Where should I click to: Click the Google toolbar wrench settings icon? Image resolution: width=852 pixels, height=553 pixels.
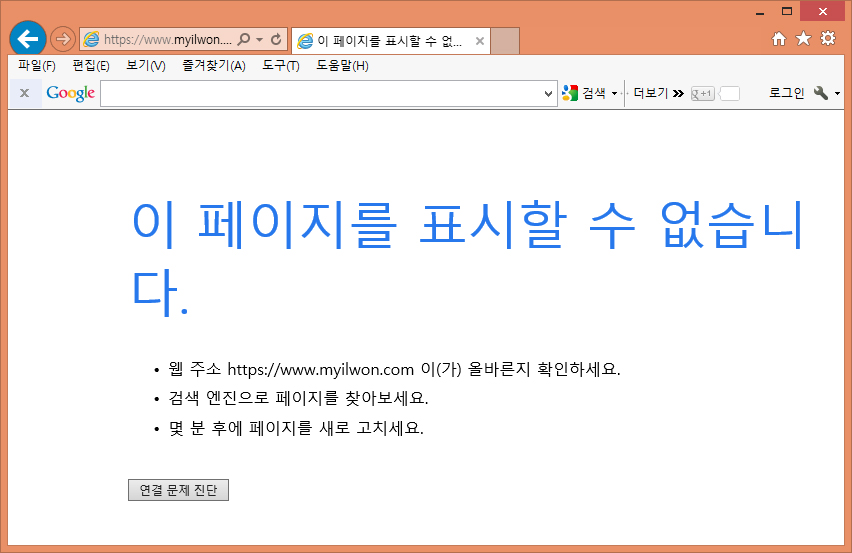tap(821, 93)
